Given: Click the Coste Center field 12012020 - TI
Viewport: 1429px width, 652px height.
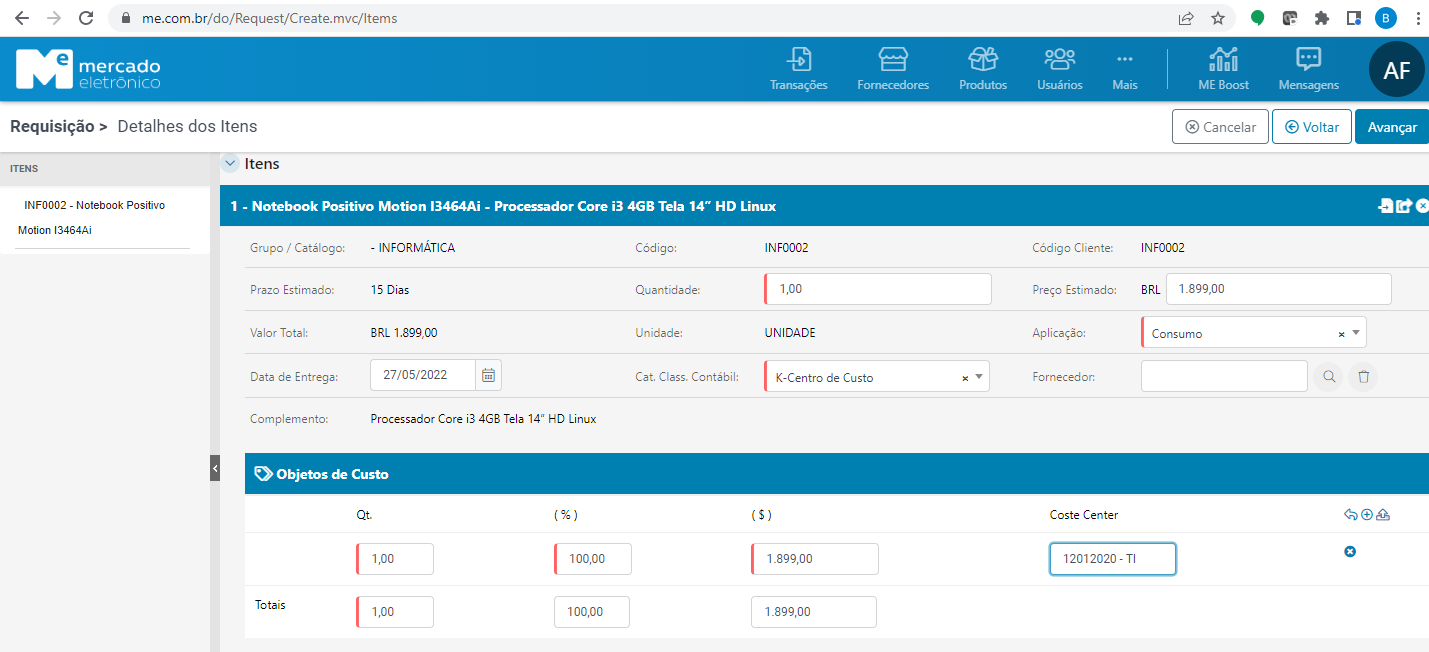Looking at the screenshot, I should [x=1113, y=559].
